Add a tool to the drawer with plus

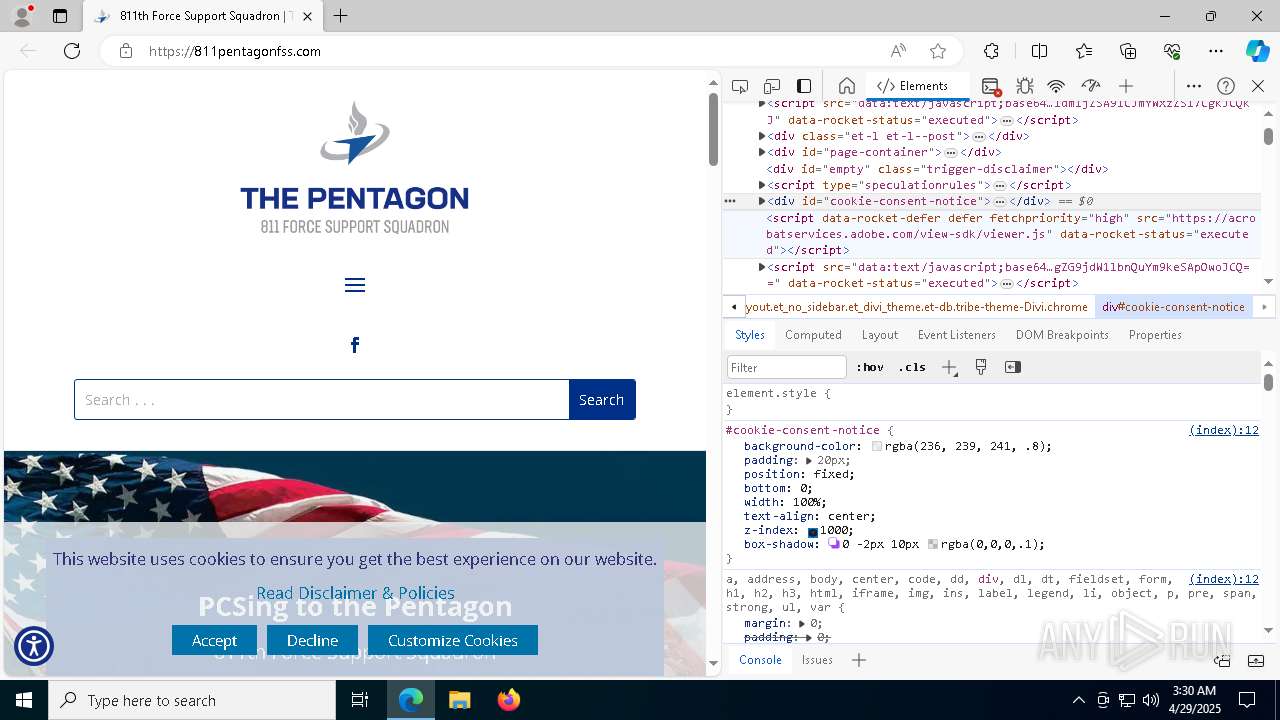pos(859,660)
